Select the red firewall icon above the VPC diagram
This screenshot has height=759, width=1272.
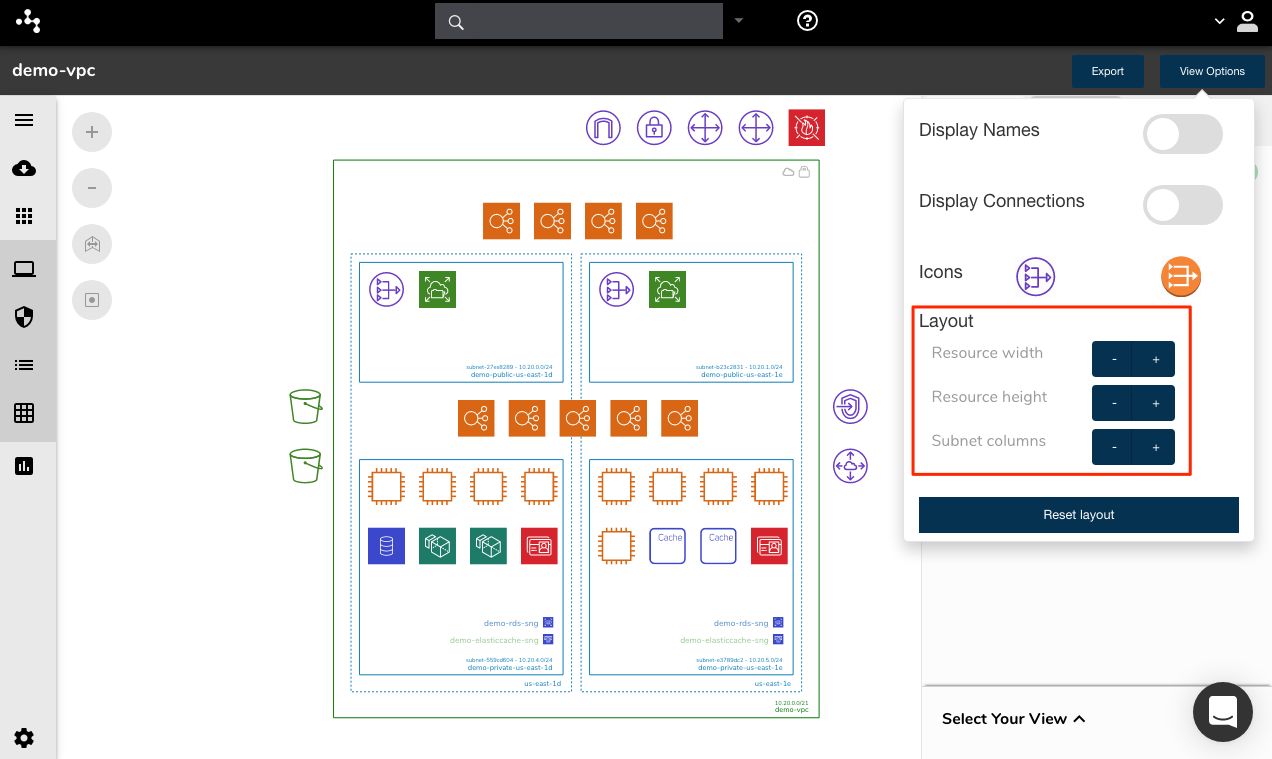click(x=807, y=127)
